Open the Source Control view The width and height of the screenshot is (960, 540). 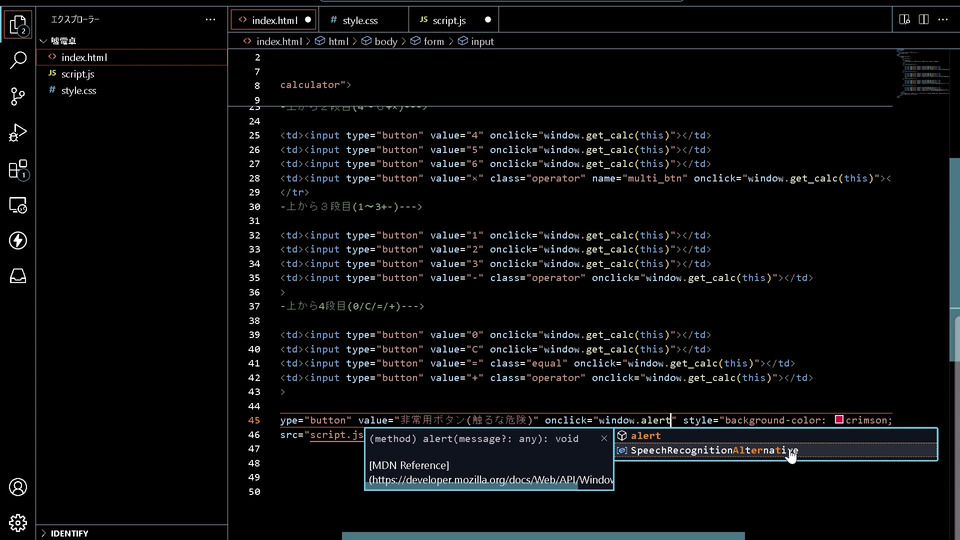coord(18,96)
